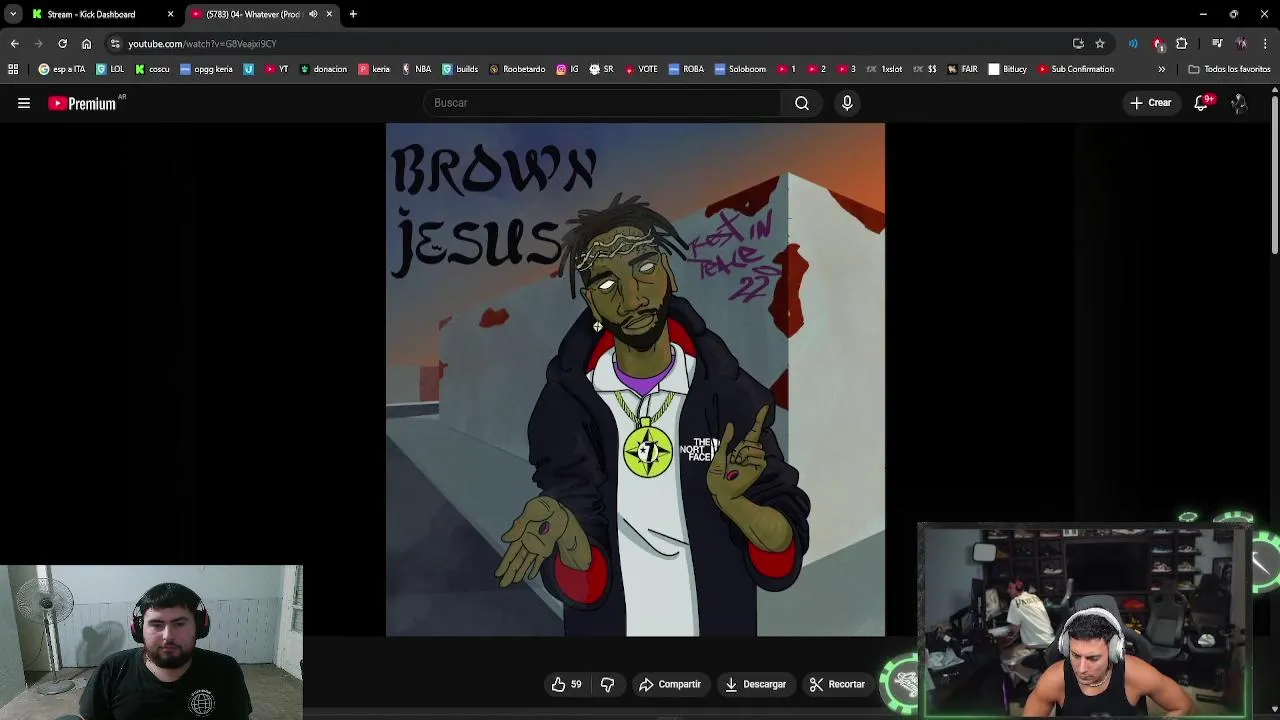This screenshot has width=1280, height=720.
Task: Open the SR bookmark
Action: [601, 69]
